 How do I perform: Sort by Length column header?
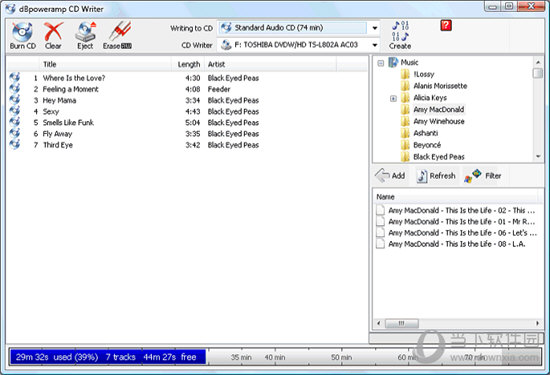coord(188,64)
